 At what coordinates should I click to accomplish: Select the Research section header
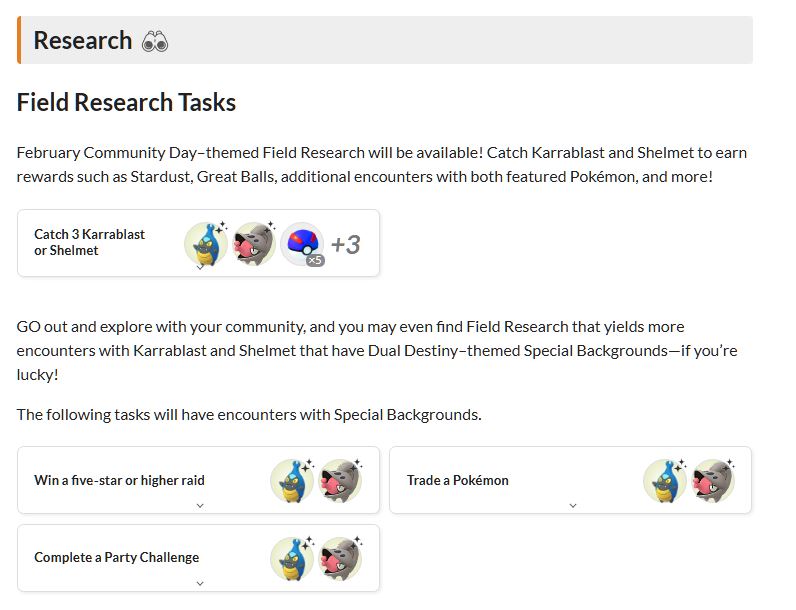coord(83,41)
